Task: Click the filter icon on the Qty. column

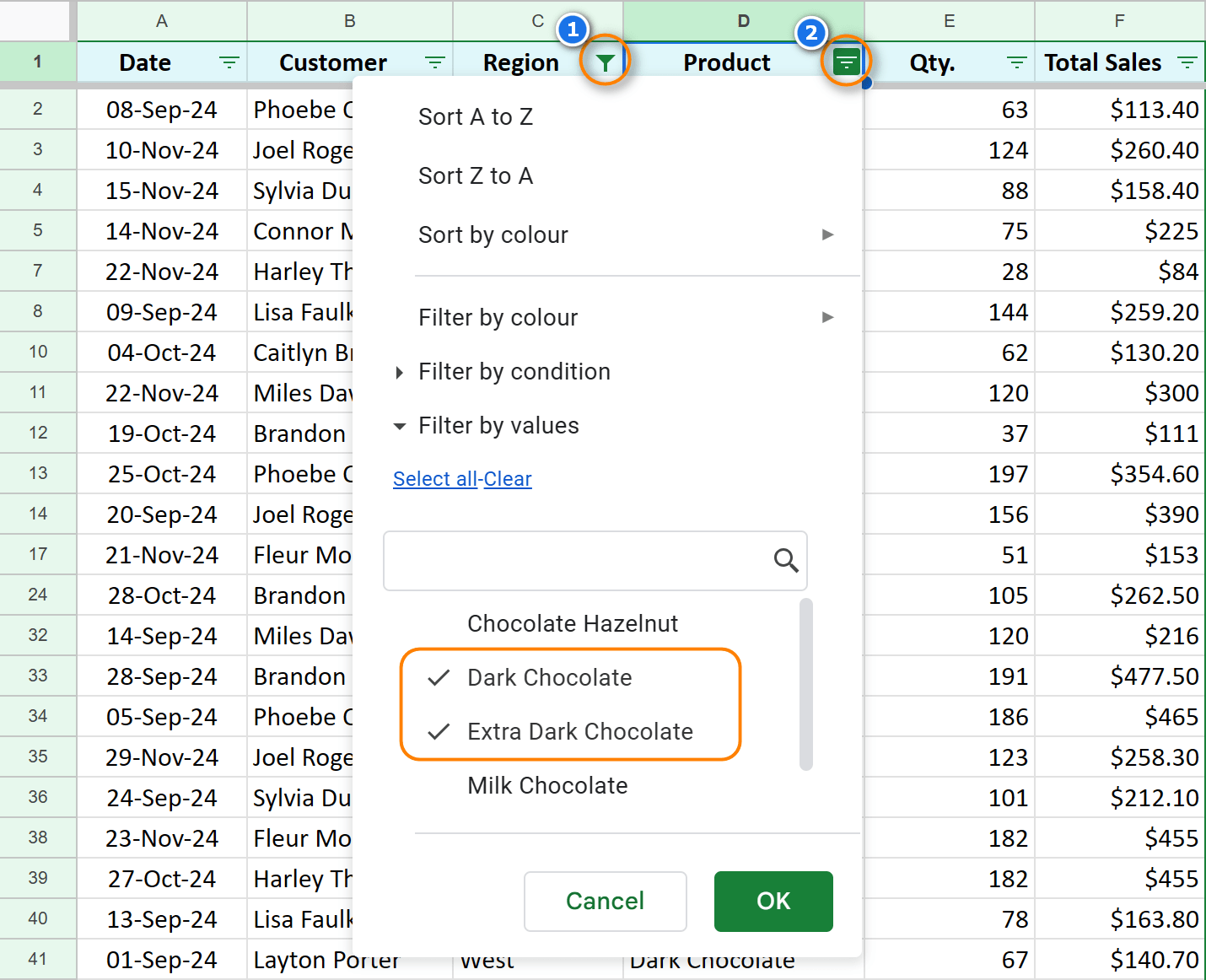Action: tap(1016, 62)
